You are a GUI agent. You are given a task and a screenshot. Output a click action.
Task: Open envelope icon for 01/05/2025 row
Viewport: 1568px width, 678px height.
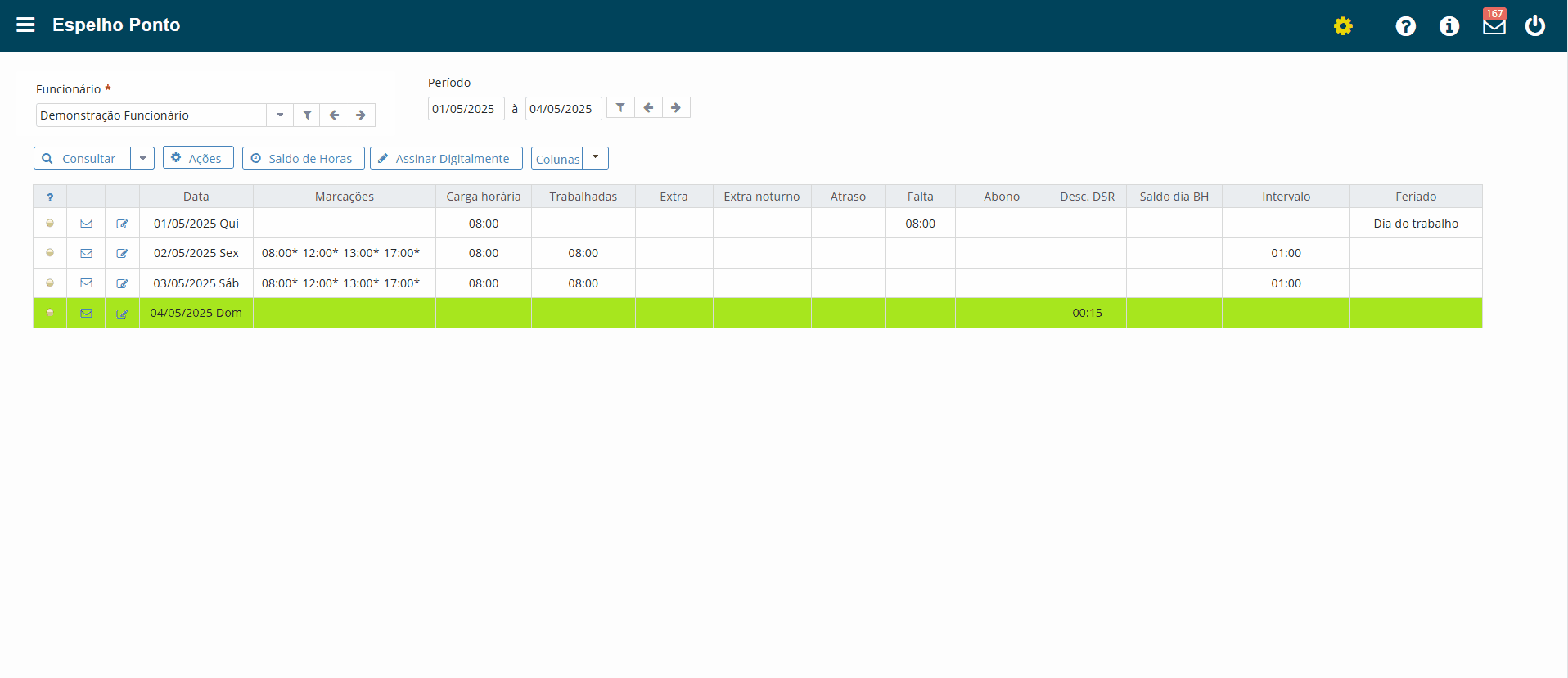pos(86,224)
